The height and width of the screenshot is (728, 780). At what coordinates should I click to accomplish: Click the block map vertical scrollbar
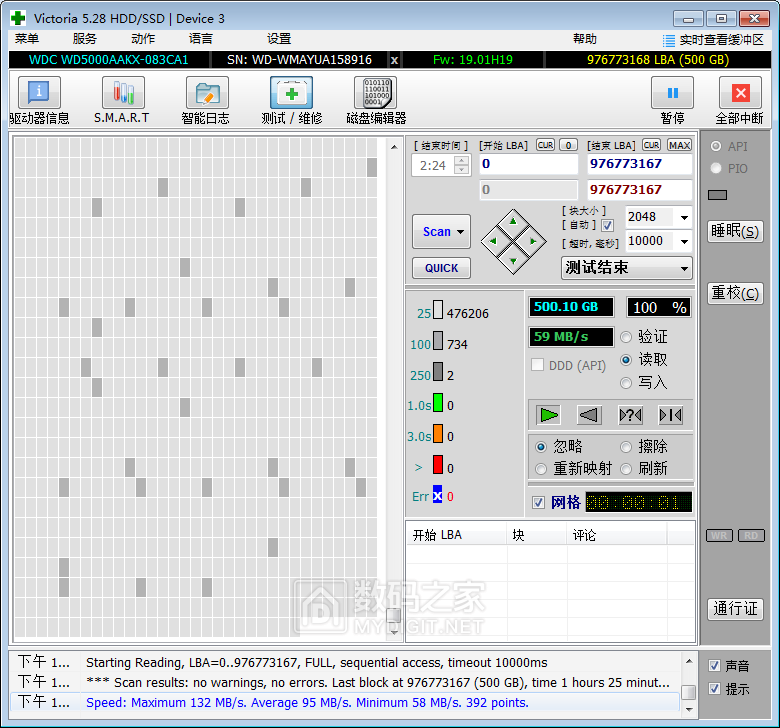click(394, 391)
